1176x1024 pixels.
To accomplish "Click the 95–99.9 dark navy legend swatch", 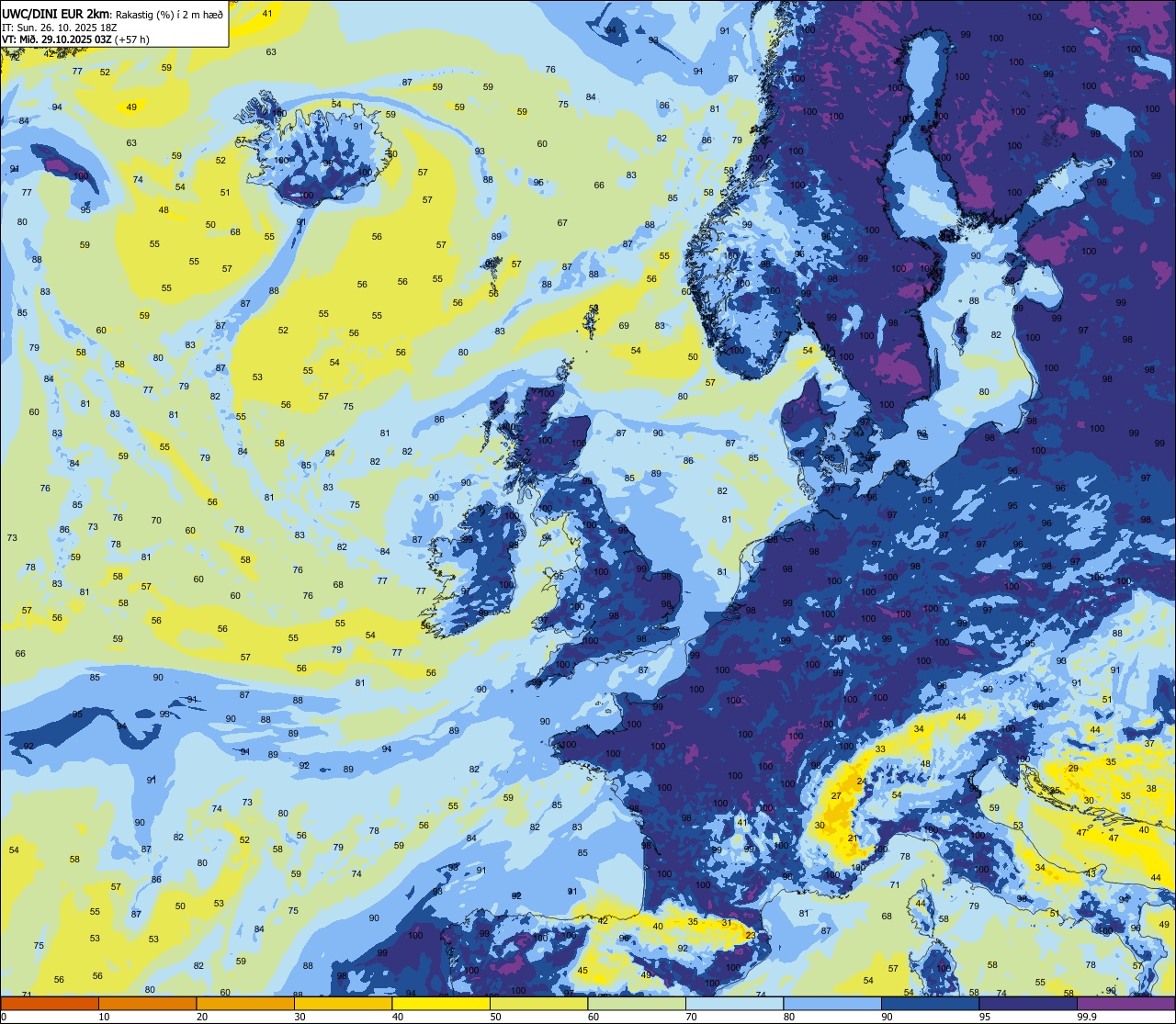I will tap(1028, 1004).
